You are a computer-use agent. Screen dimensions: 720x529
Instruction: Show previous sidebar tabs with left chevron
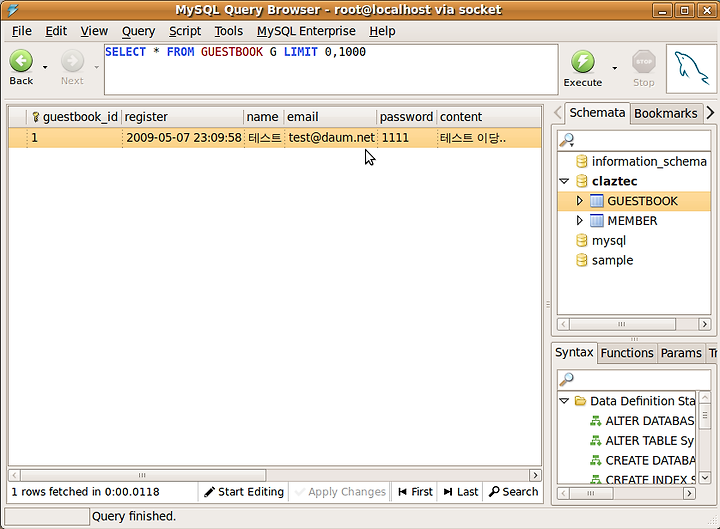click(558, 113)
